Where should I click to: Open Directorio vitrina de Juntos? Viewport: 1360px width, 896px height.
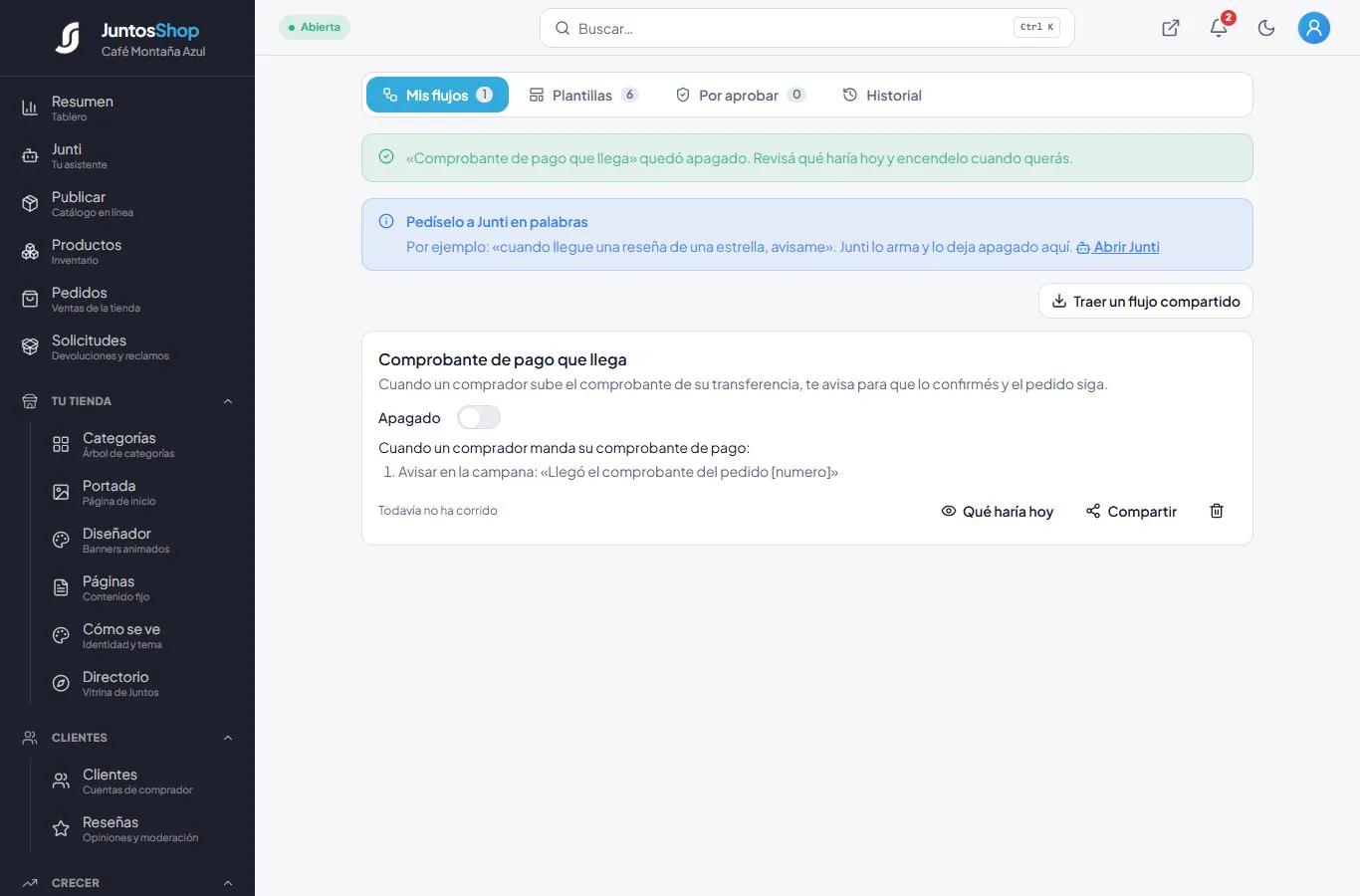(x=142, y=683)
